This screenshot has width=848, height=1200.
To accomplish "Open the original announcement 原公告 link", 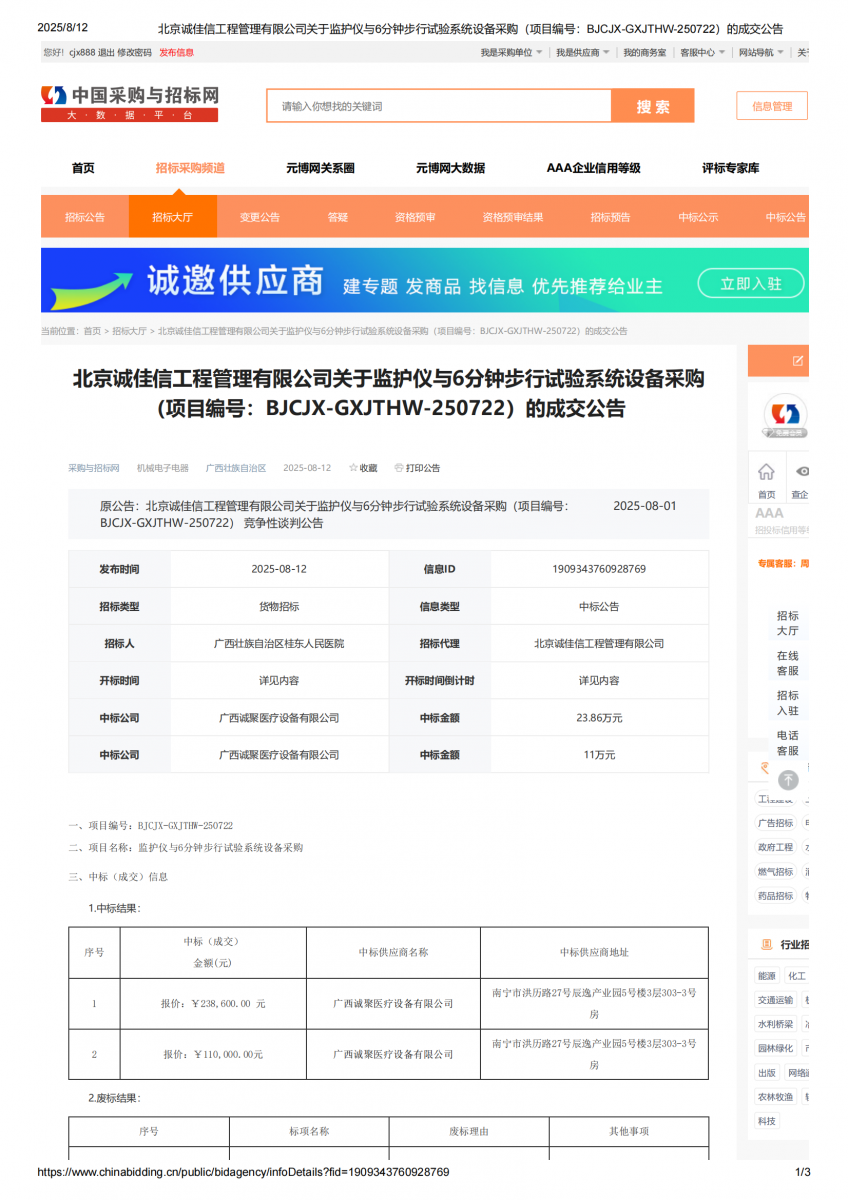I will tap(334, 514).
